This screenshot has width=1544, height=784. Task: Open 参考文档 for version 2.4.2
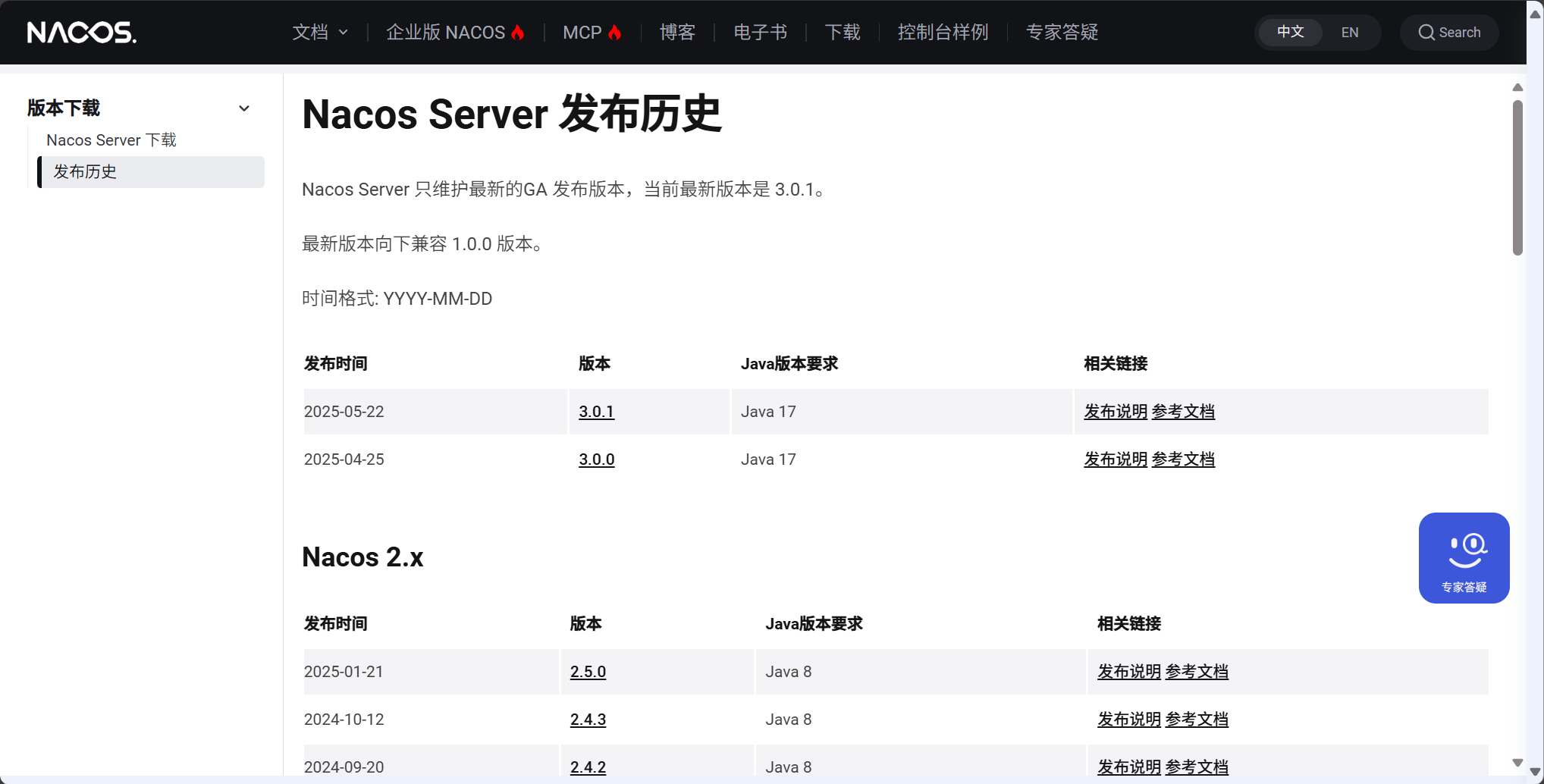point(1197,767)
